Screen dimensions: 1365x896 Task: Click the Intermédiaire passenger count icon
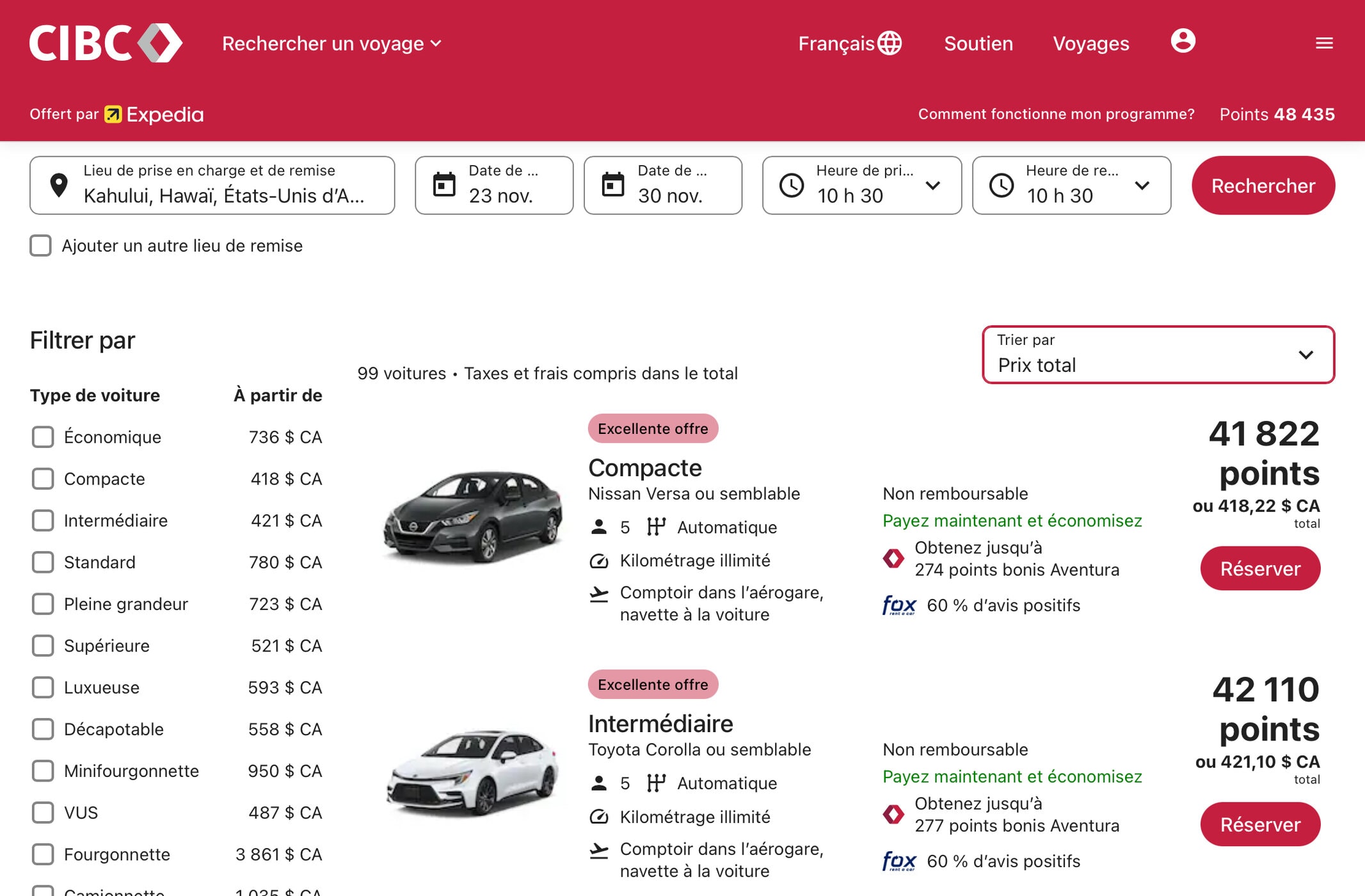tap(599, 783)
